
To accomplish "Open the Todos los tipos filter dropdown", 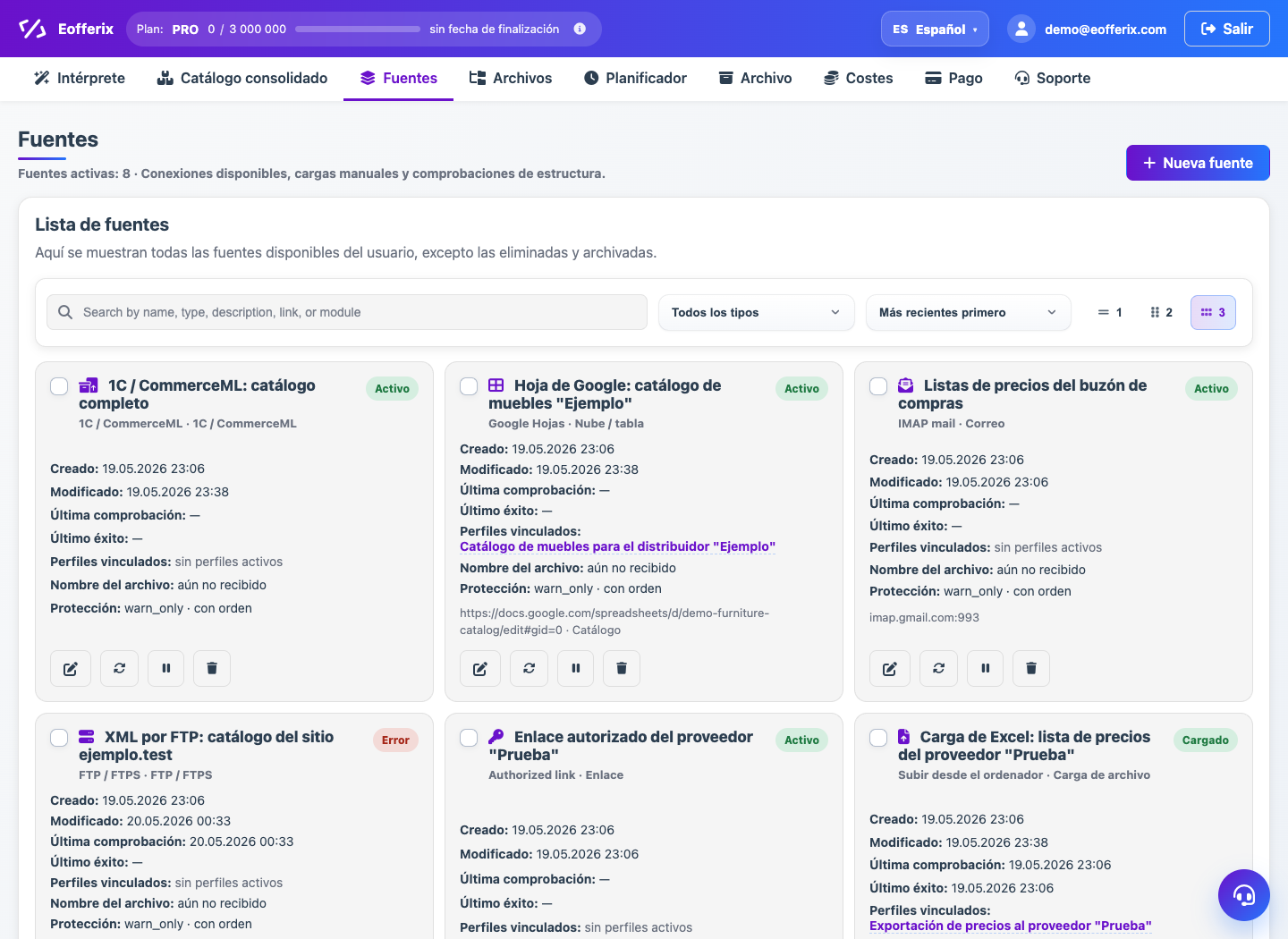I will [757, 312].
